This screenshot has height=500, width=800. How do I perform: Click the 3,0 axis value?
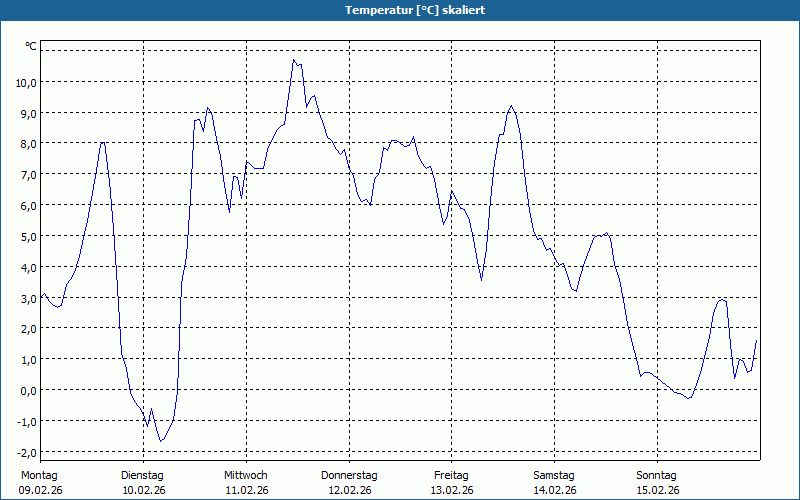pos(29,299)
